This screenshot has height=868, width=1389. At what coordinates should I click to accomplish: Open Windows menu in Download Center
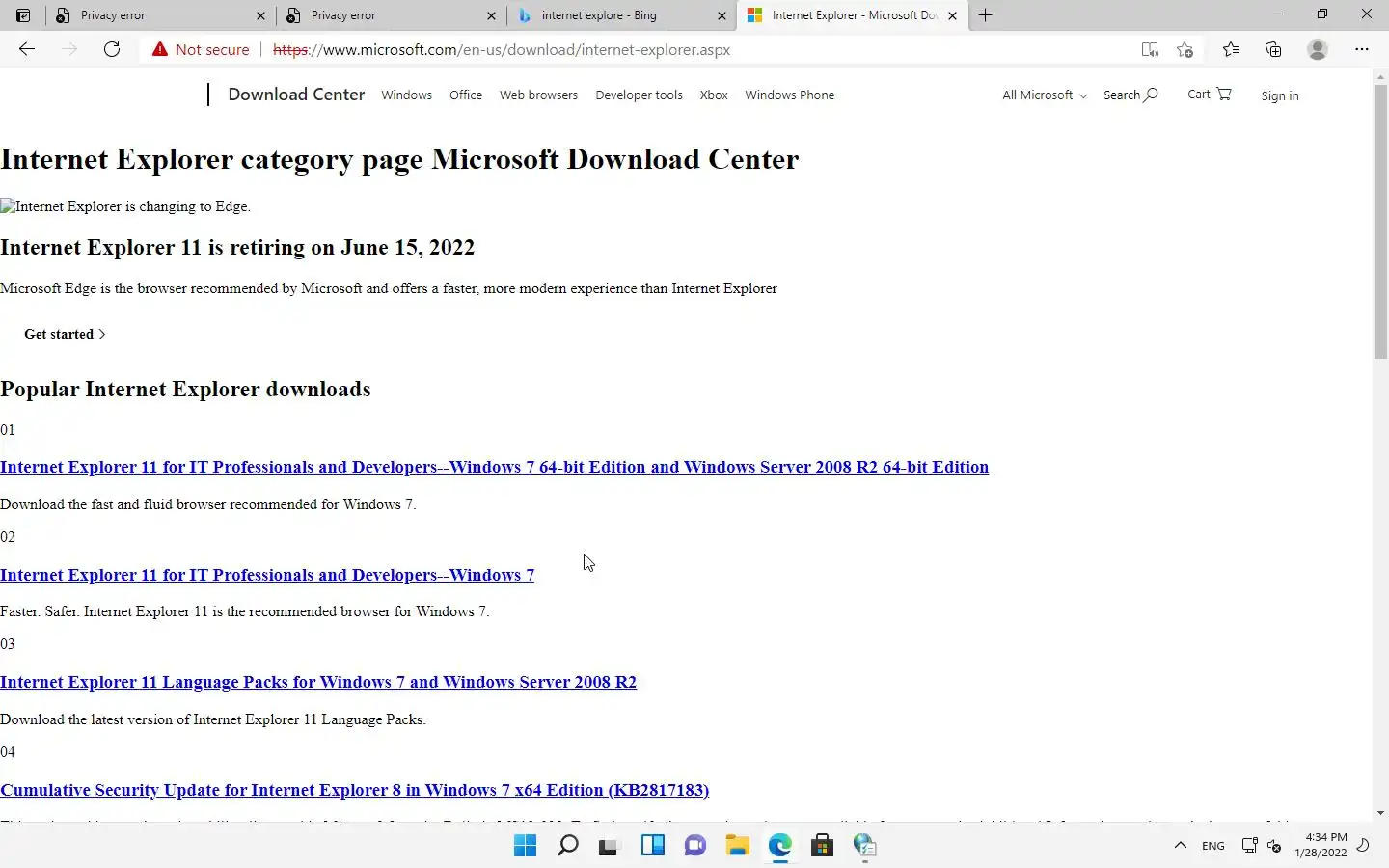(x=406, y=95)
